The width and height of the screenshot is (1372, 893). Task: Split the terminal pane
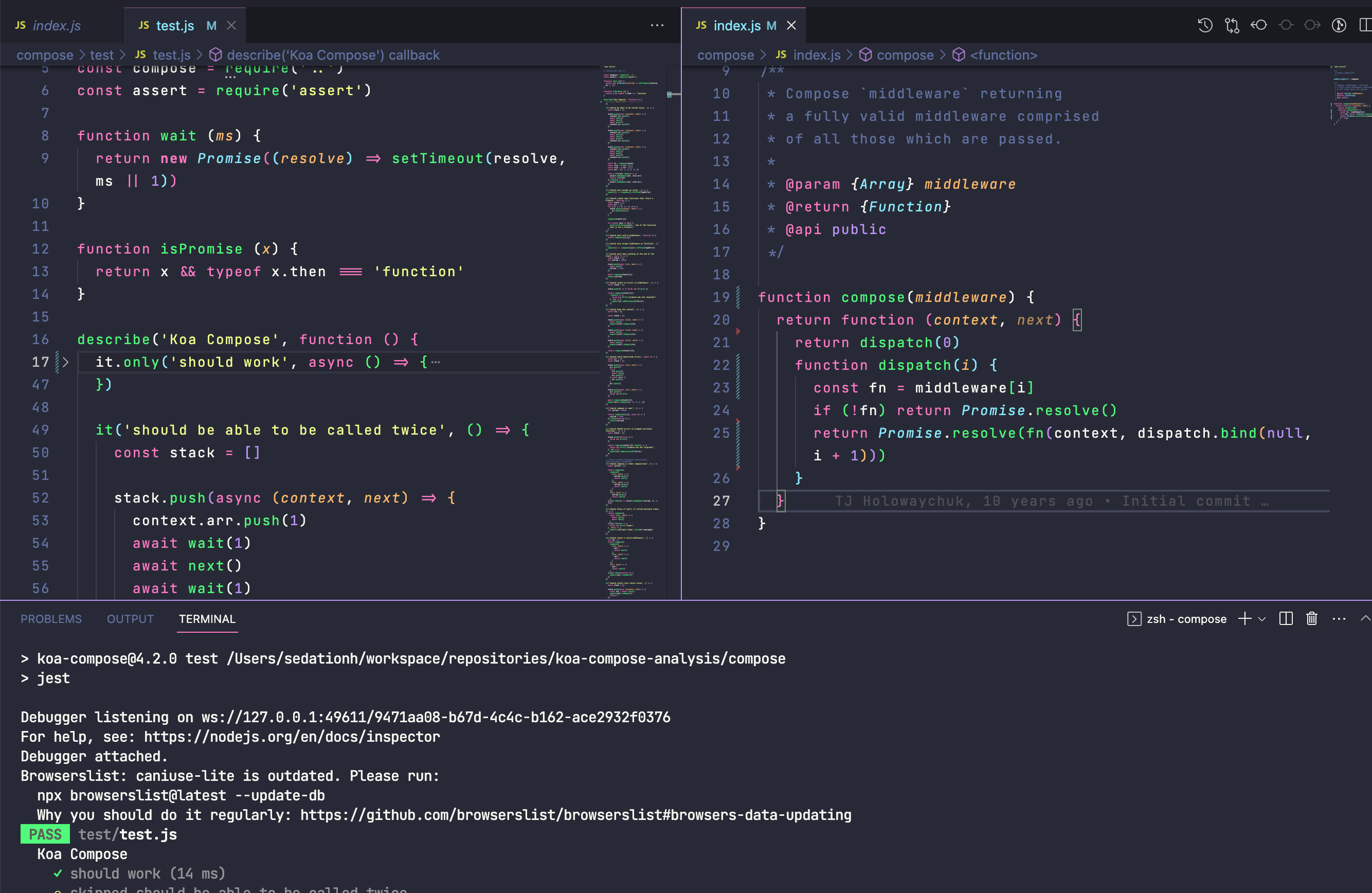1286,619
